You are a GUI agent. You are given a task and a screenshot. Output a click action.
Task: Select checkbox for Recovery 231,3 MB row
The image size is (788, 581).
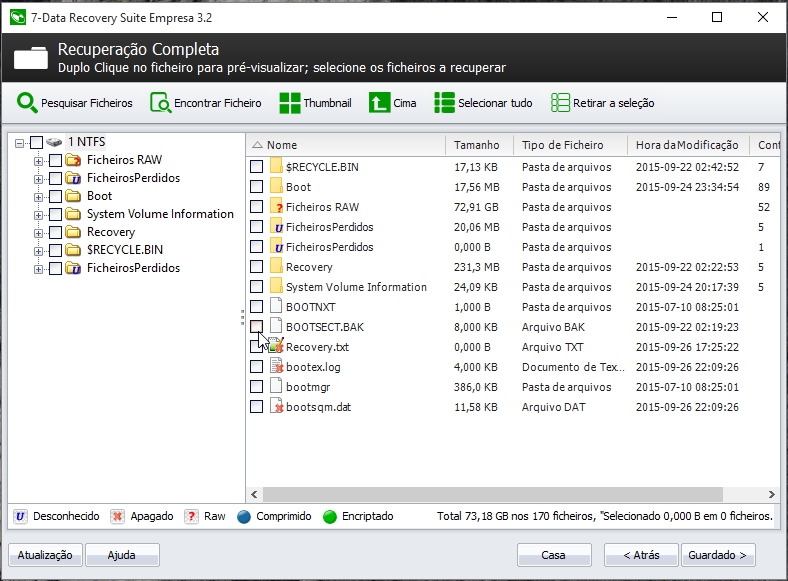click(x=256, y=266)
